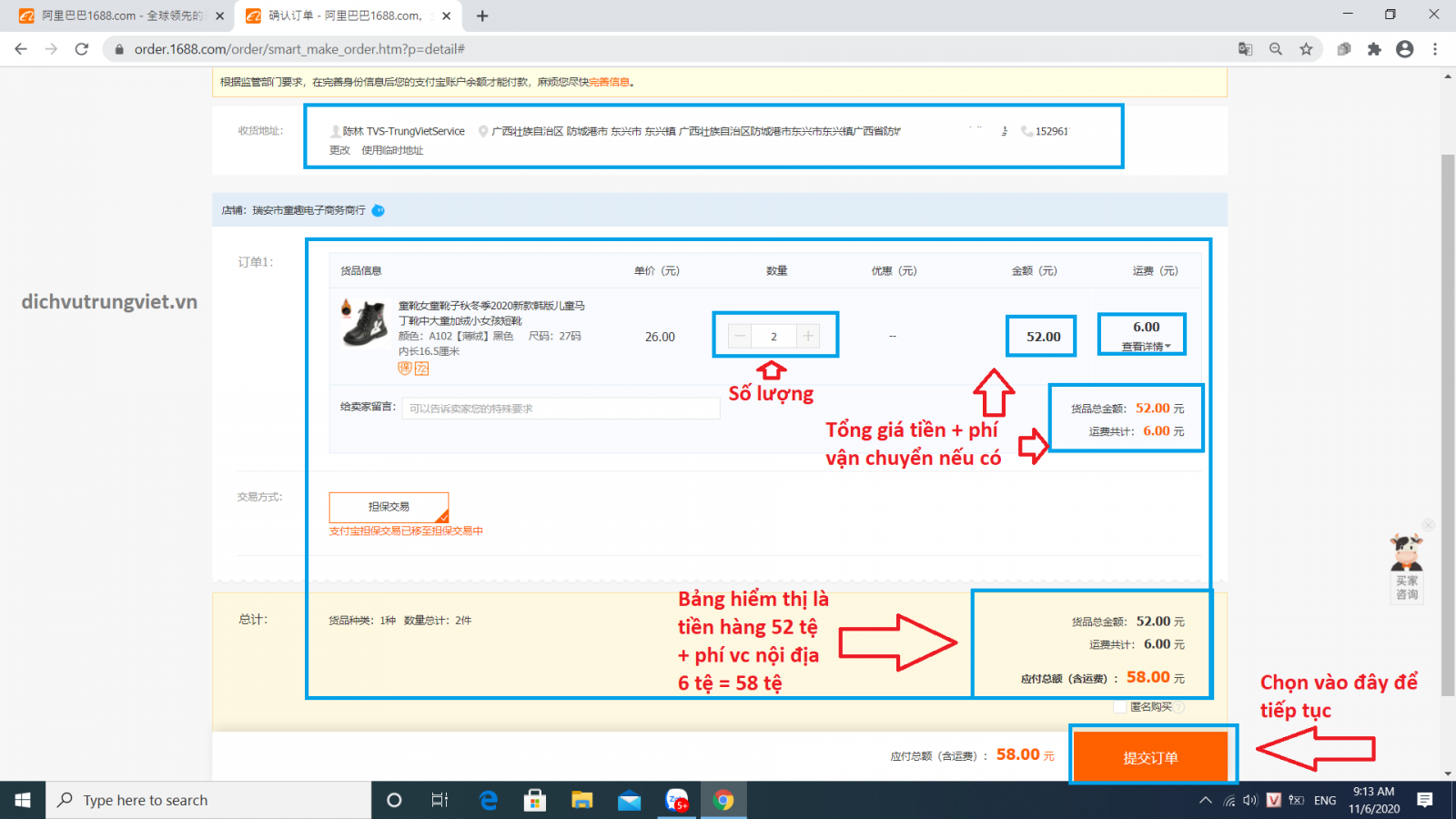Viewport: 1456px width, 819px height.
Task: Switch to the first 1688.com tab
Action: [x=118, y=15]
